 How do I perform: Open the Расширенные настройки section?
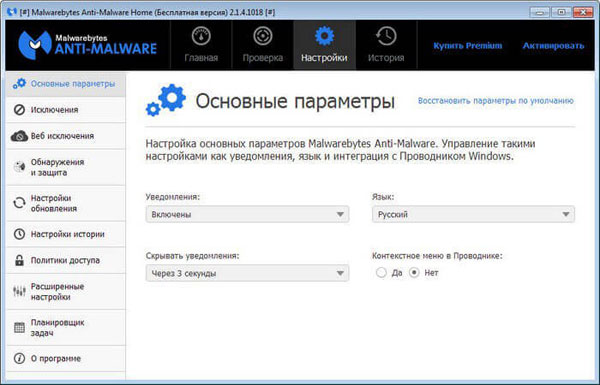[66, 292]
